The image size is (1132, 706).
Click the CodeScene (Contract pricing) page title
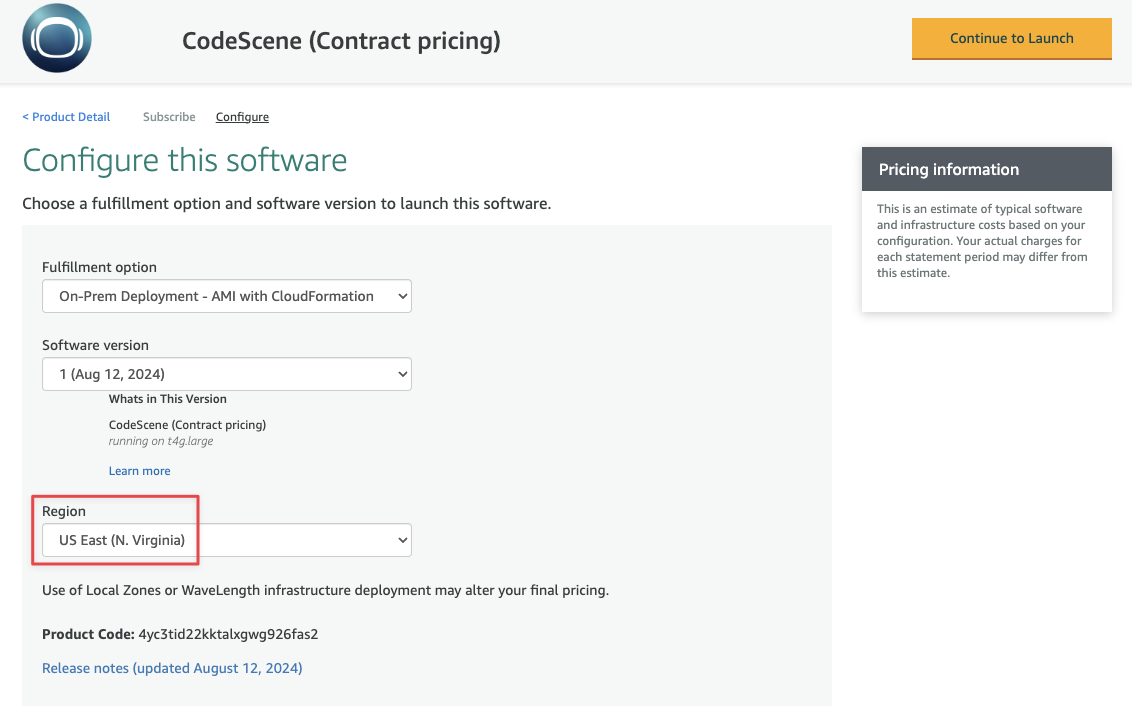[341, 41]
